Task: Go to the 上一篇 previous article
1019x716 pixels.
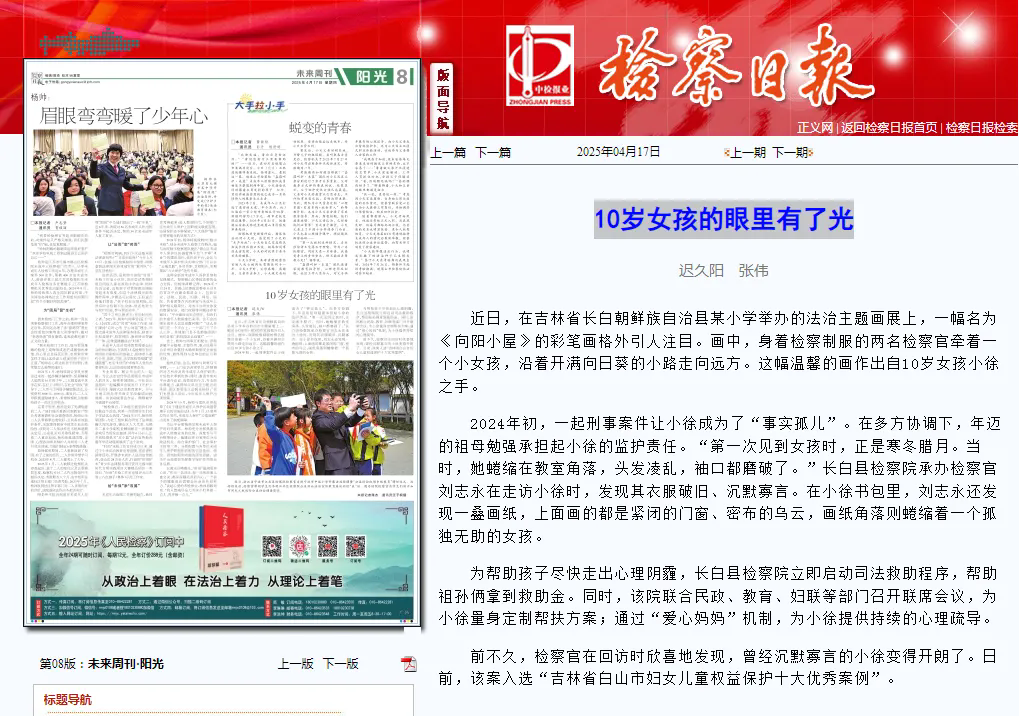Action: pyautogui.click(x=448, y=152)
